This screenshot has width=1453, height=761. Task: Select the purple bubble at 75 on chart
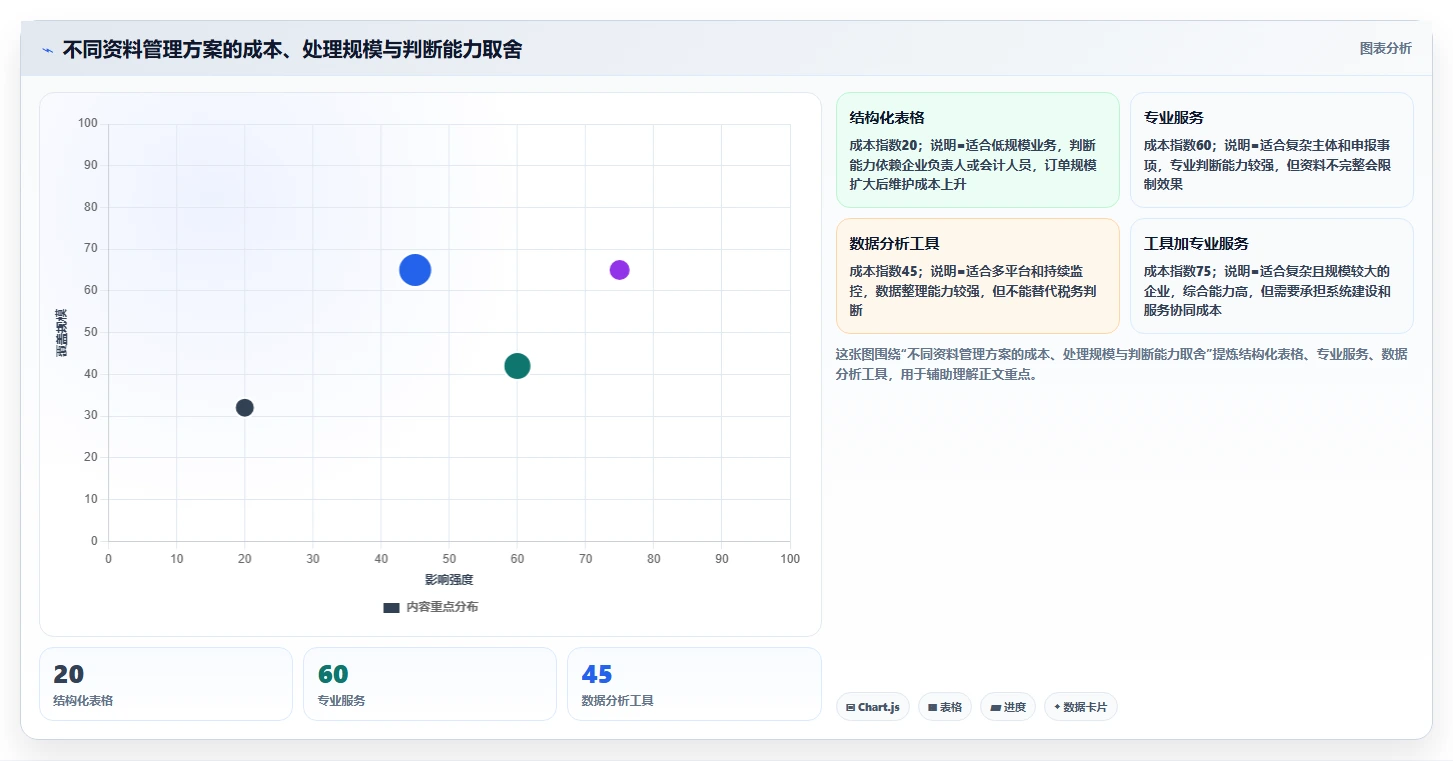click(619, 270)
